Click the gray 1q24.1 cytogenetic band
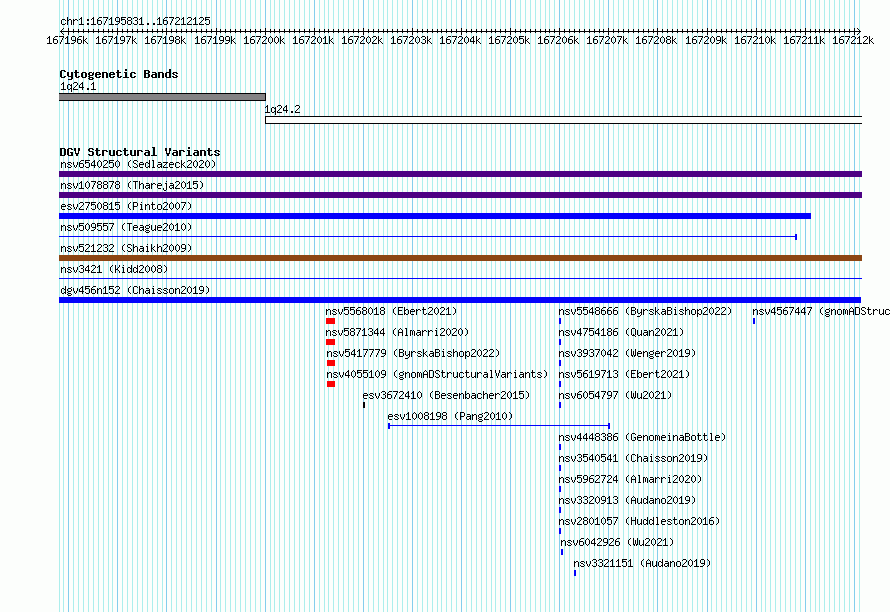Screen dimensions: 890x612 [x=162, y=97]
